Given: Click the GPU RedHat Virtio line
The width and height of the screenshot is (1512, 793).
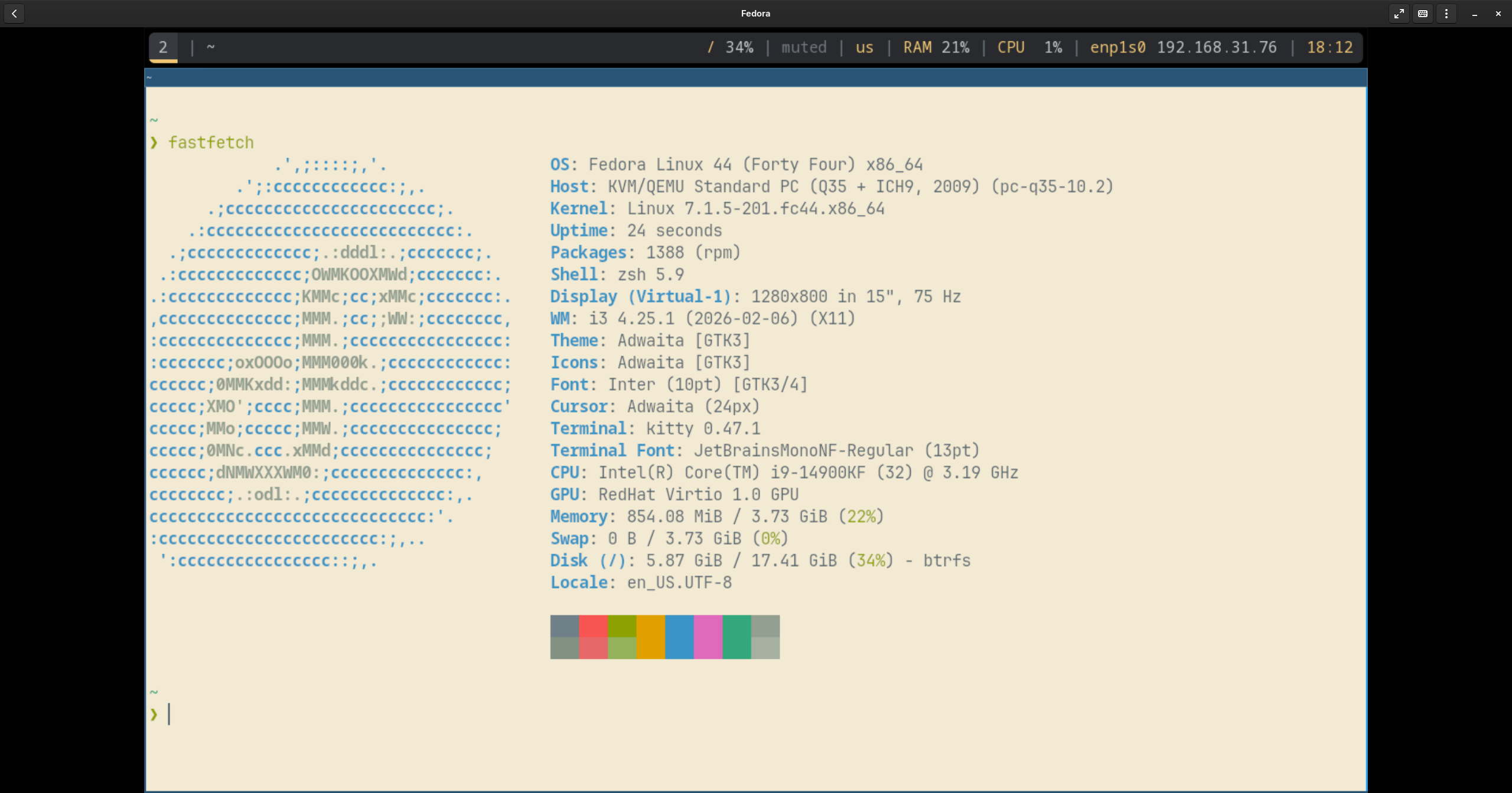Looking at the screenshot, I should 674,495.
